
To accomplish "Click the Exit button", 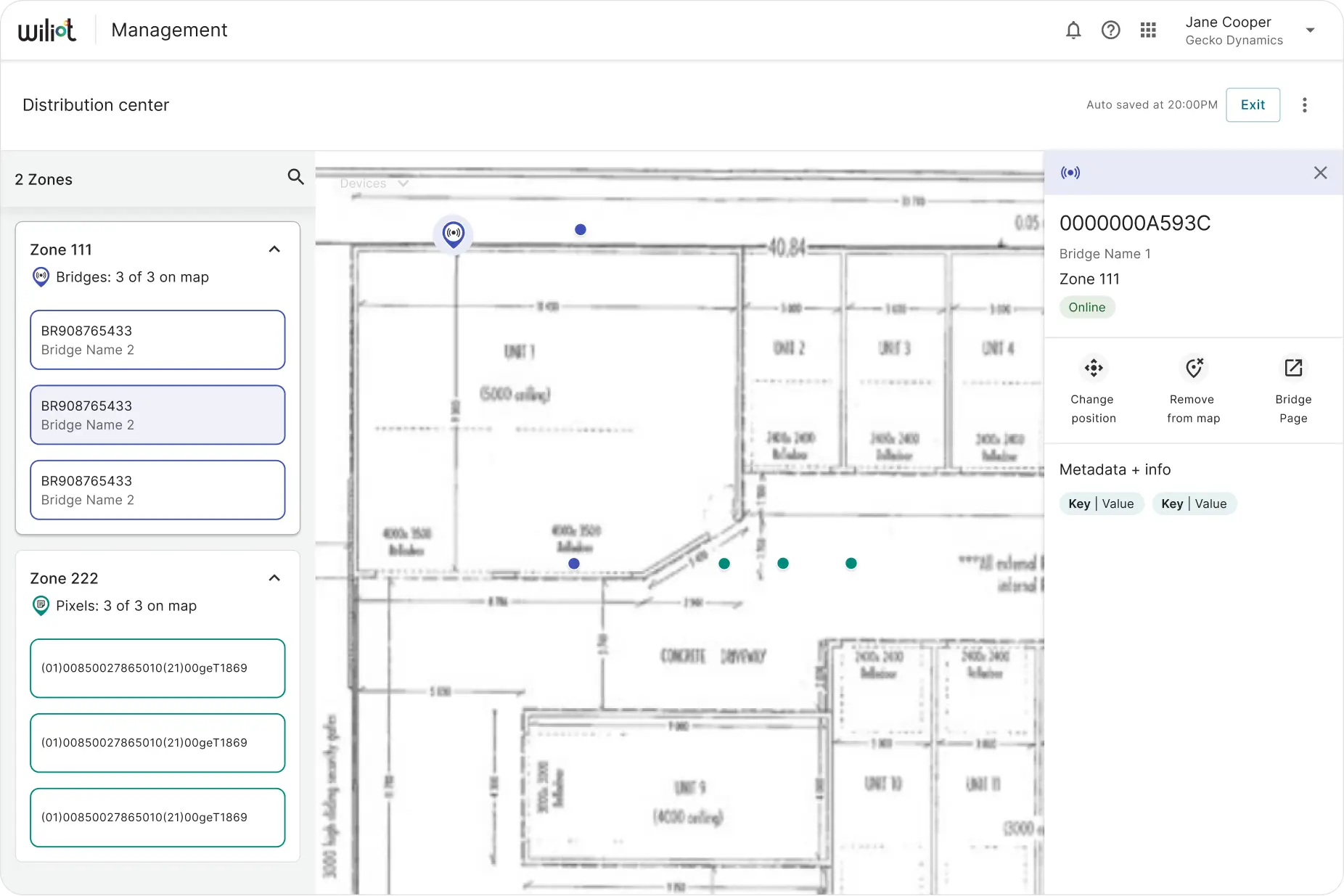I will click(1253, 104).
